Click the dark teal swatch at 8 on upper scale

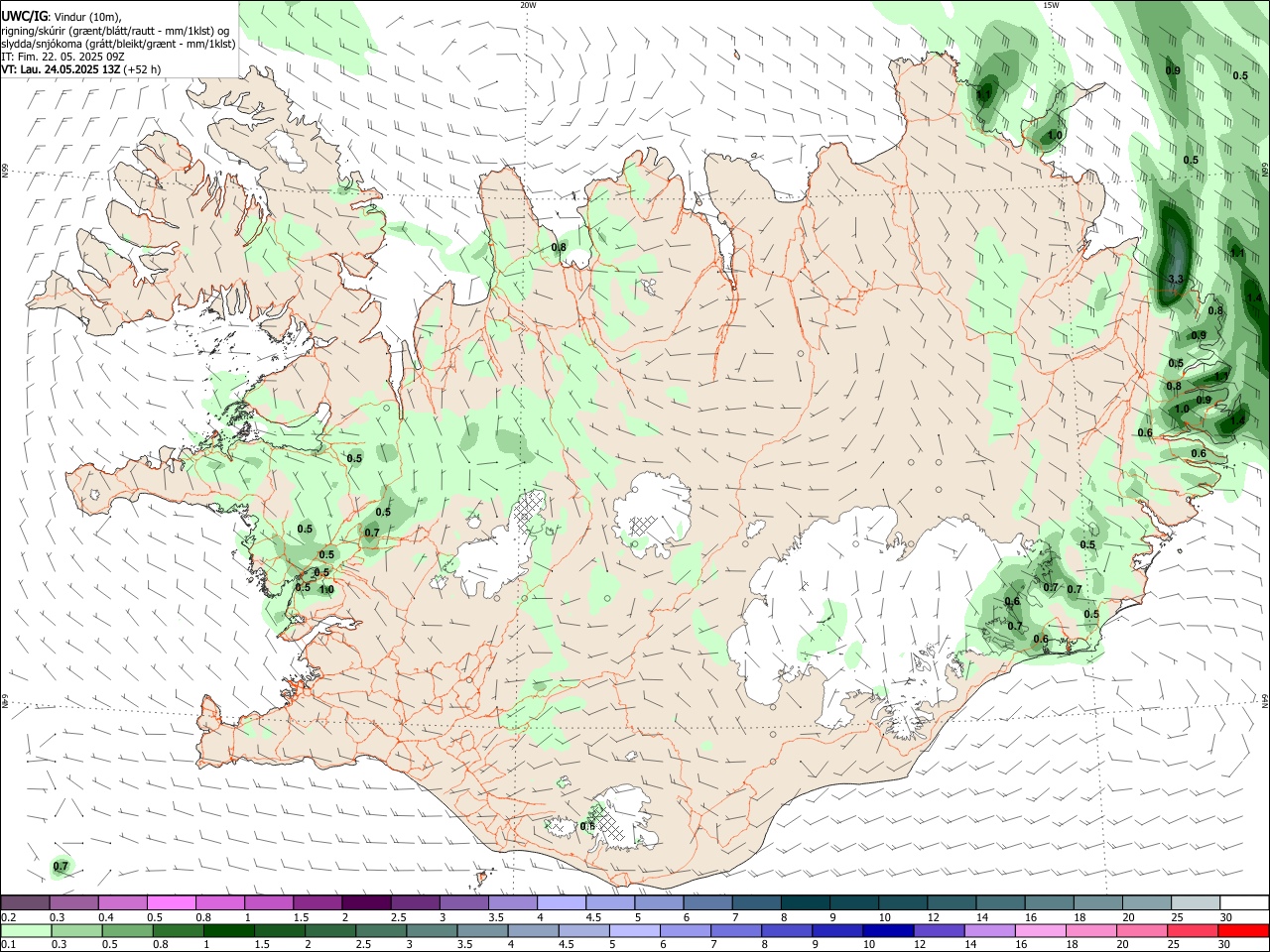[x=805, y=902]
